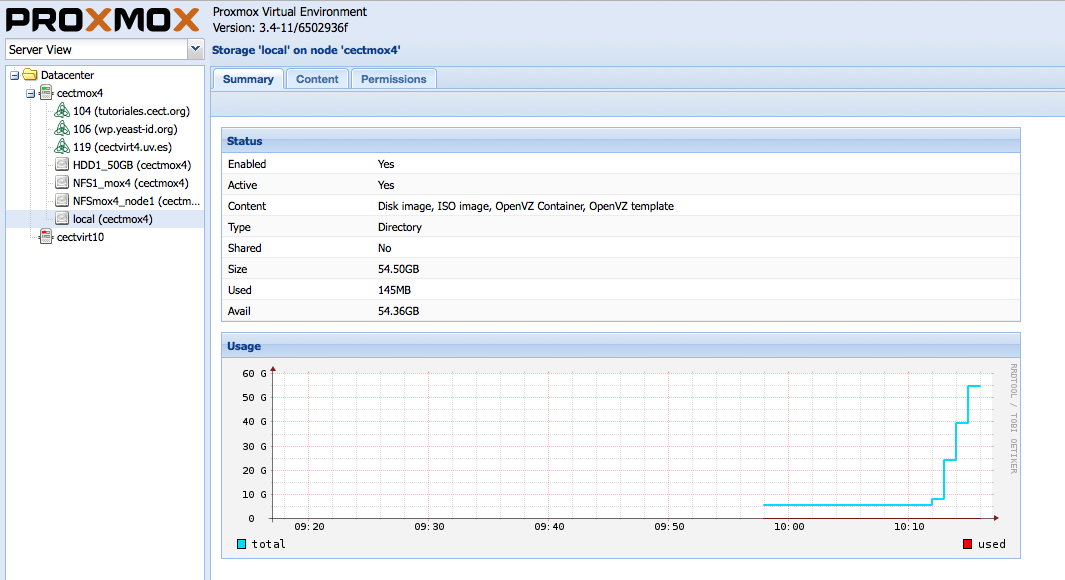Open container 119 (cectvirt4.uv.es)

[x=122, y=147]
